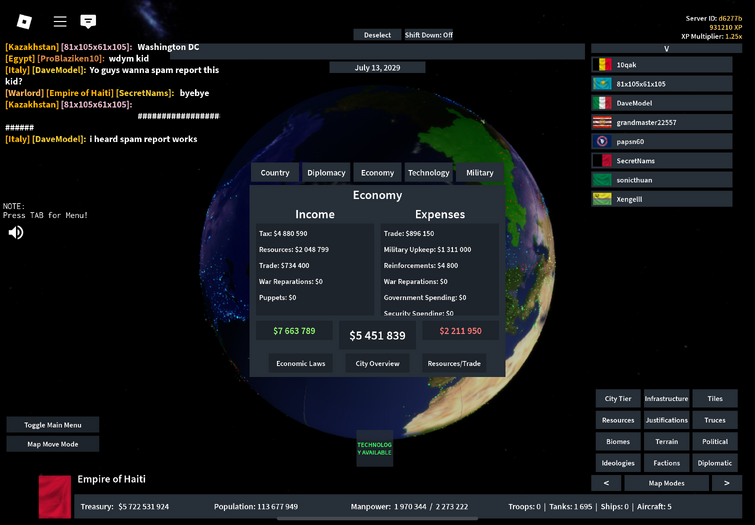Select Justifications map mode

(x=666, y=420)
